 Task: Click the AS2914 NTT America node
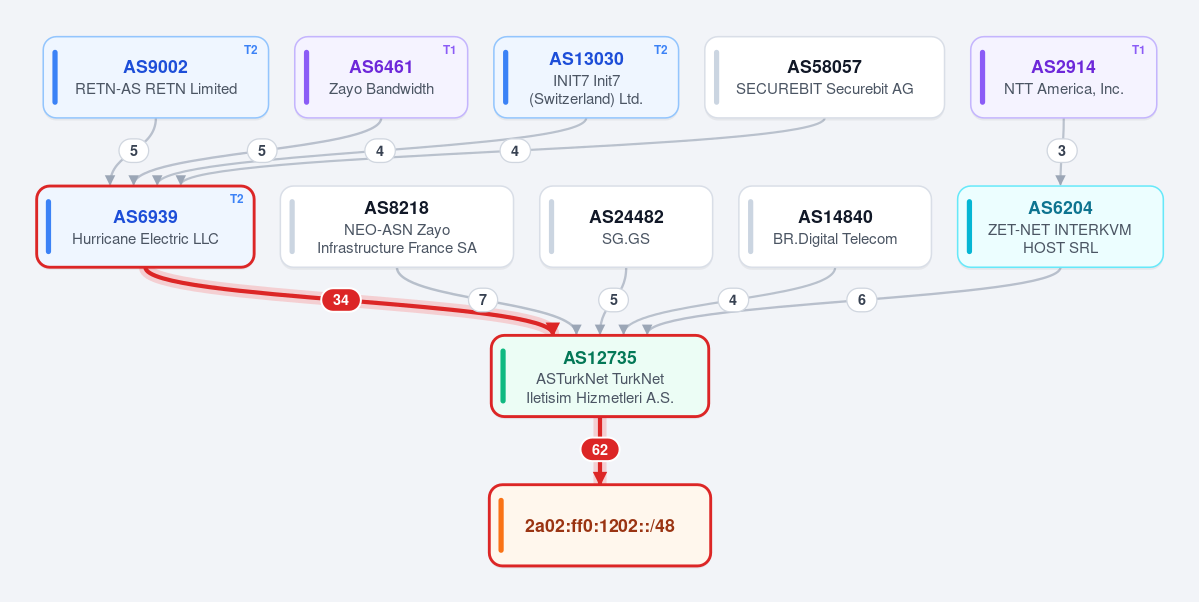tap(1064, 77)
